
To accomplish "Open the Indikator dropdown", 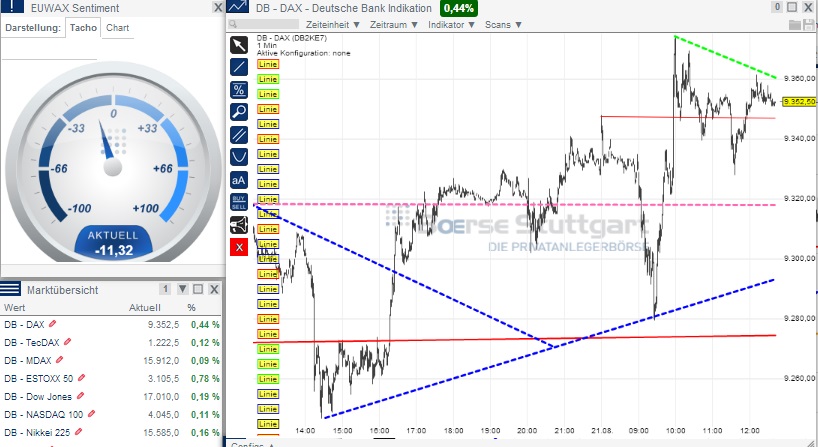I will click(x=451, y=25).
